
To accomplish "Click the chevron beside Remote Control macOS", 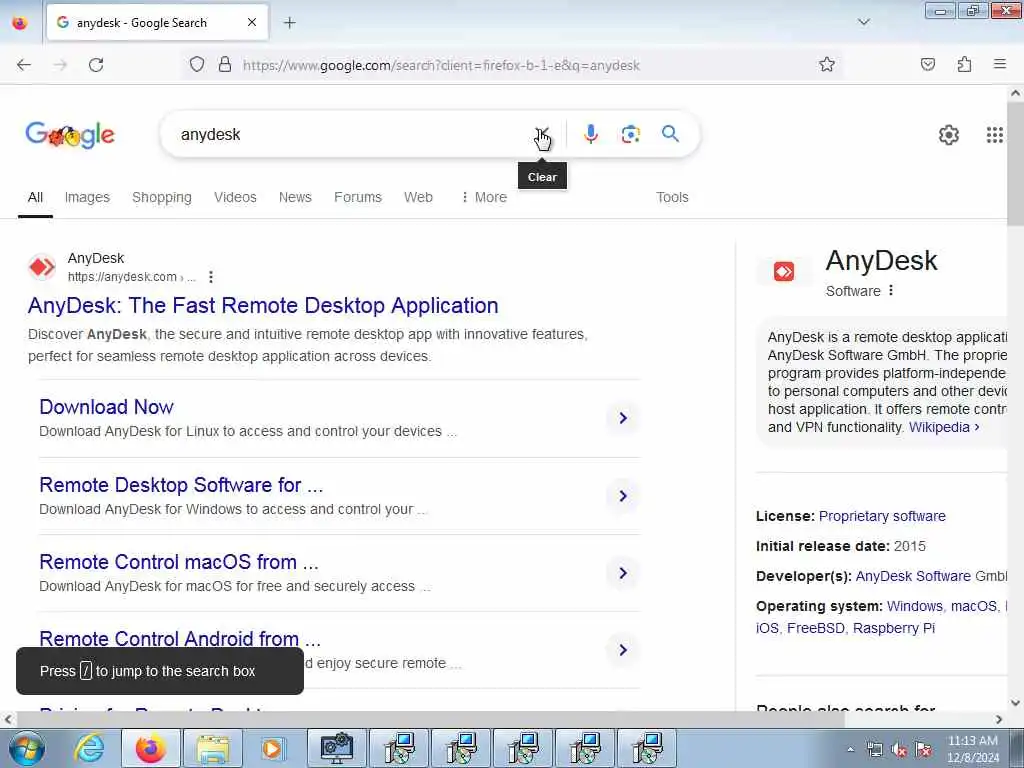I will (x=623, y=573).
